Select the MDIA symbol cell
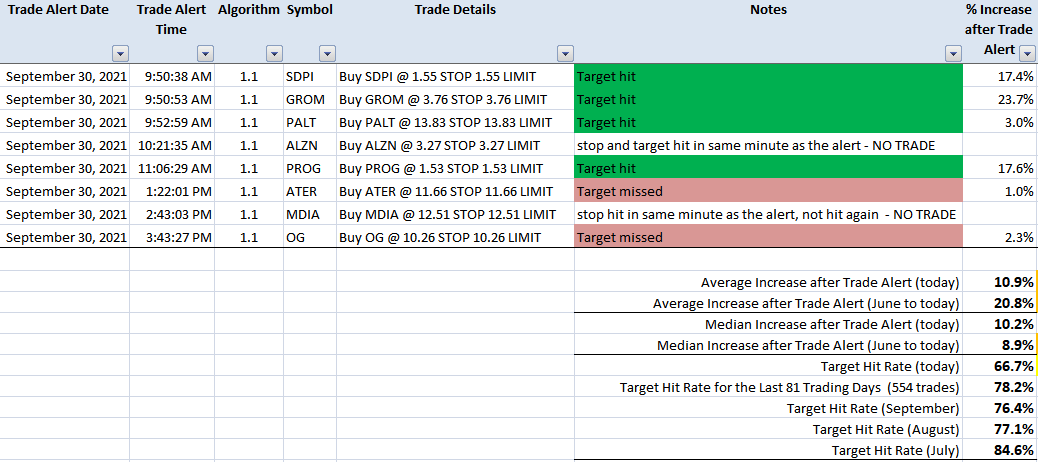 pos(310,214)
